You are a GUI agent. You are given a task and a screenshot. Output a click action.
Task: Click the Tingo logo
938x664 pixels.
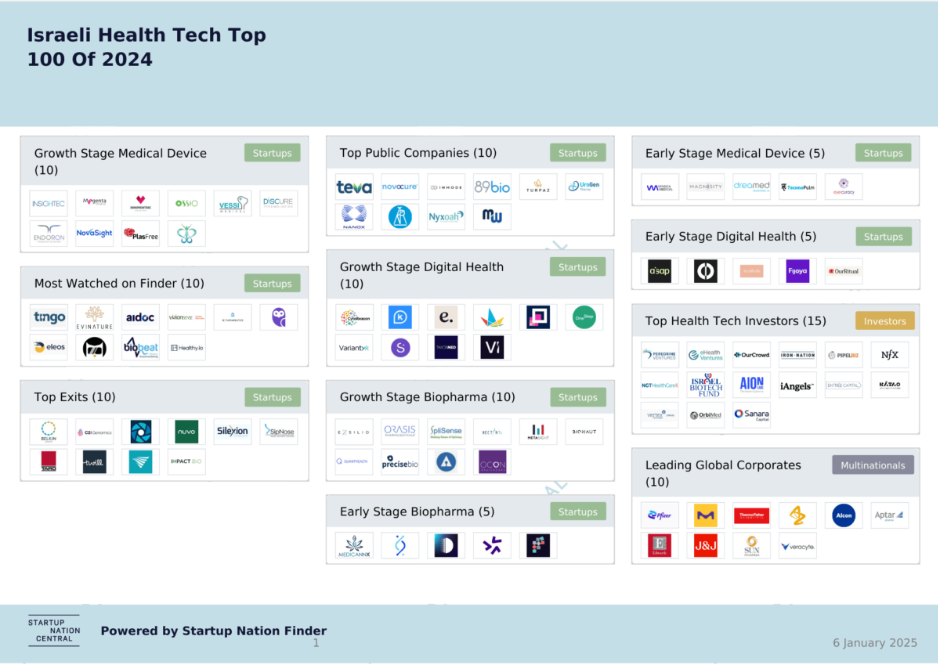(x=48, y=318)
